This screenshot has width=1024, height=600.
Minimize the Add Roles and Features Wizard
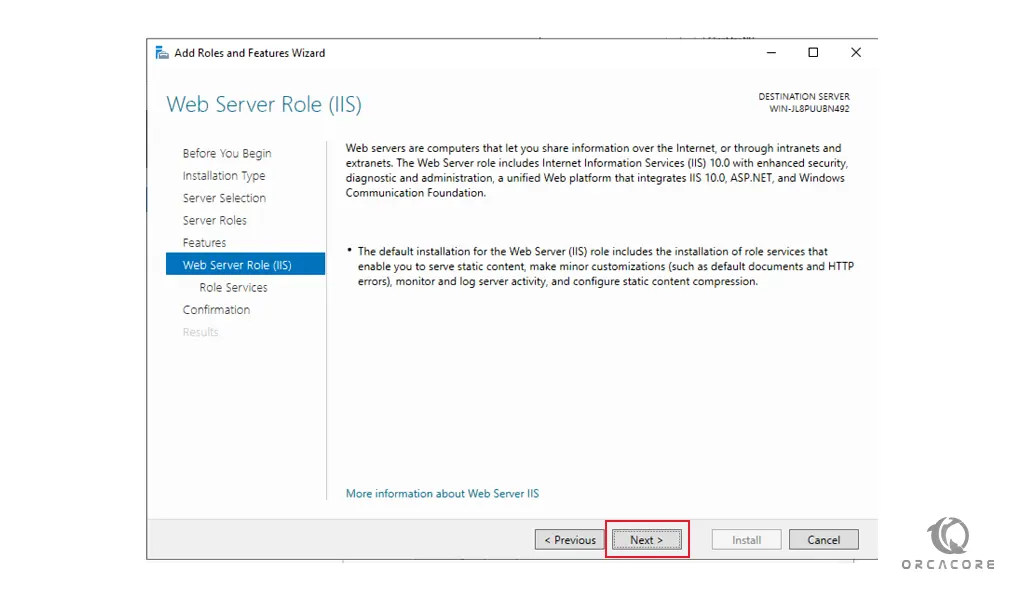(771, 52)
